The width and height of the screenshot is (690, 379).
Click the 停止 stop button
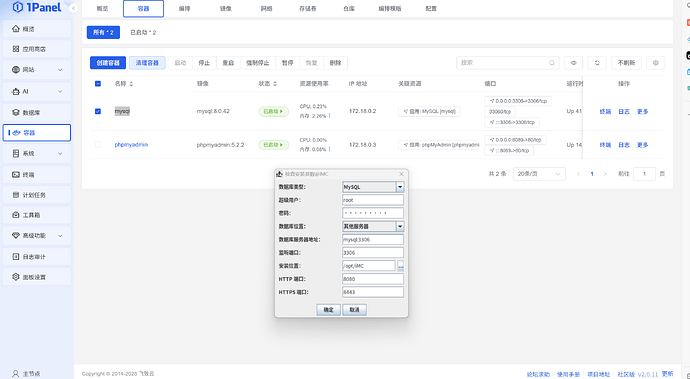point(204,63)
